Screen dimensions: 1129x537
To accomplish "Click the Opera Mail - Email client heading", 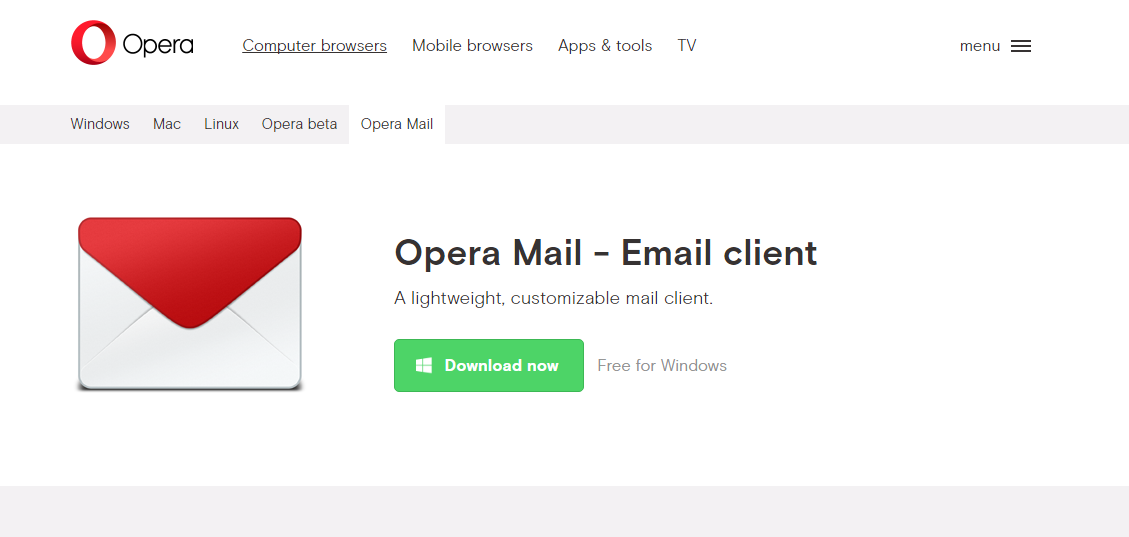I will click(x=606, y=253).
